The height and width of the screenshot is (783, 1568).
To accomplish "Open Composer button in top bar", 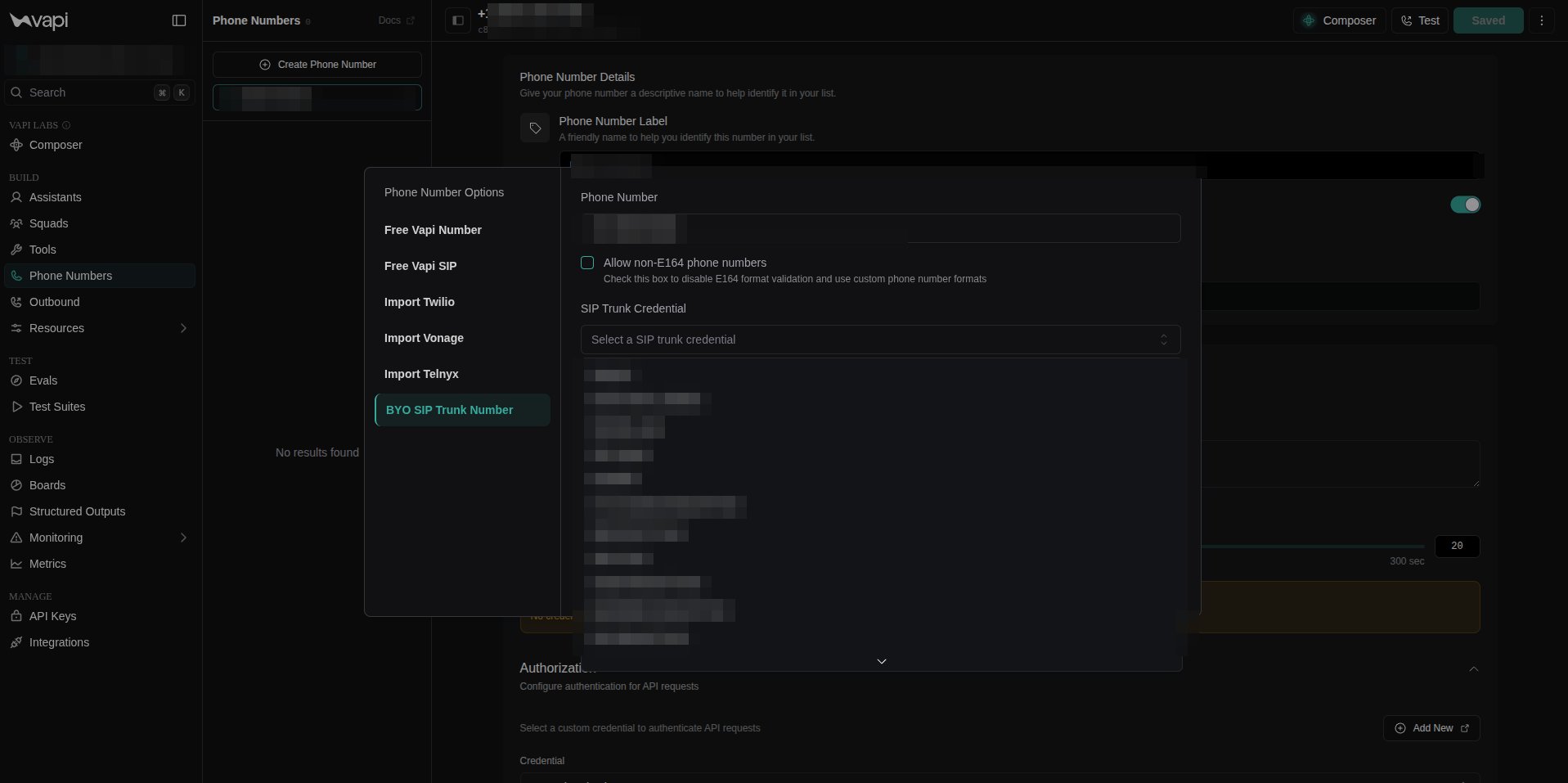I will point(1340,20).
